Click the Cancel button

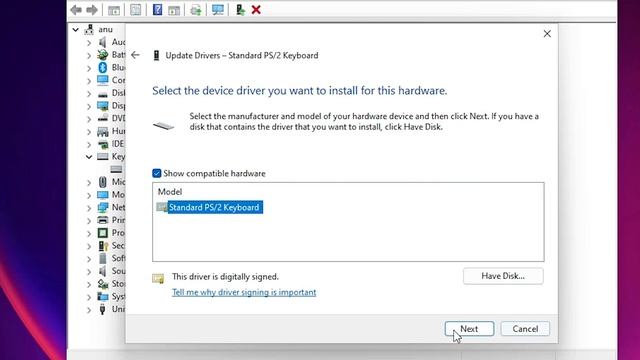click(x=525, y=329)
